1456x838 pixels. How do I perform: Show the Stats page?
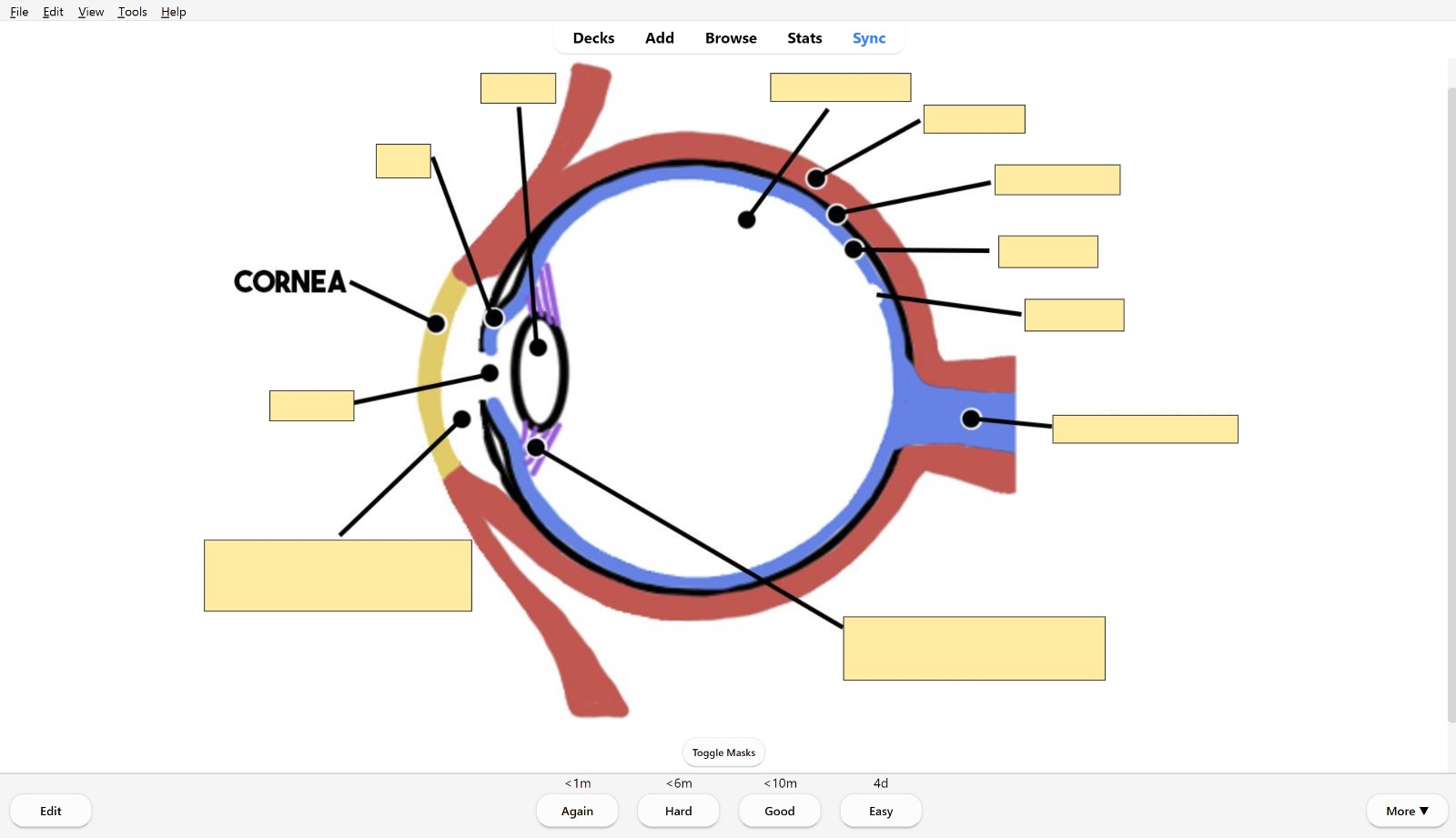[x=804, y=38]
